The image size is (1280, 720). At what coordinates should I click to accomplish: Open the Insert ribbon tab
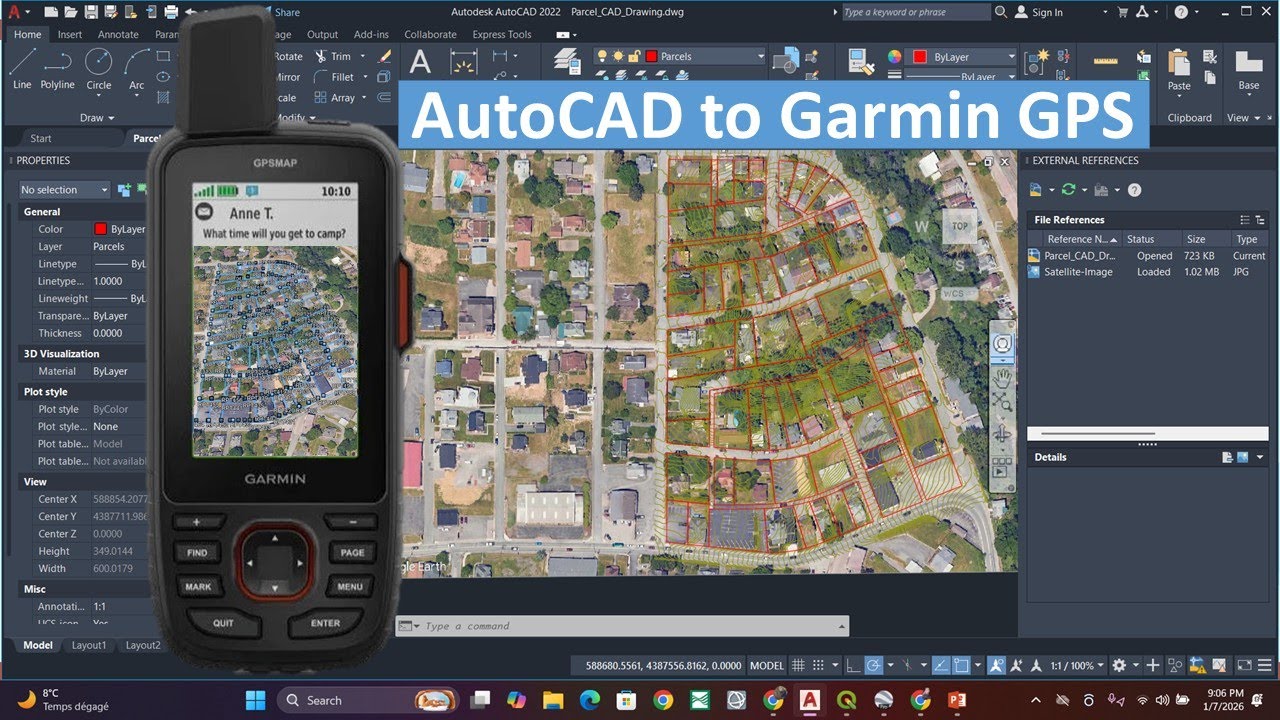tap(70, 34)
